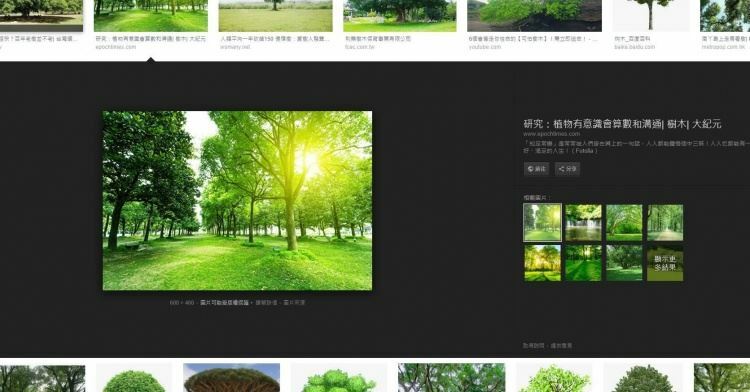Open the baike.baidu.com single tree result
This screenshot has height=392, width=750.
(651, 16)
